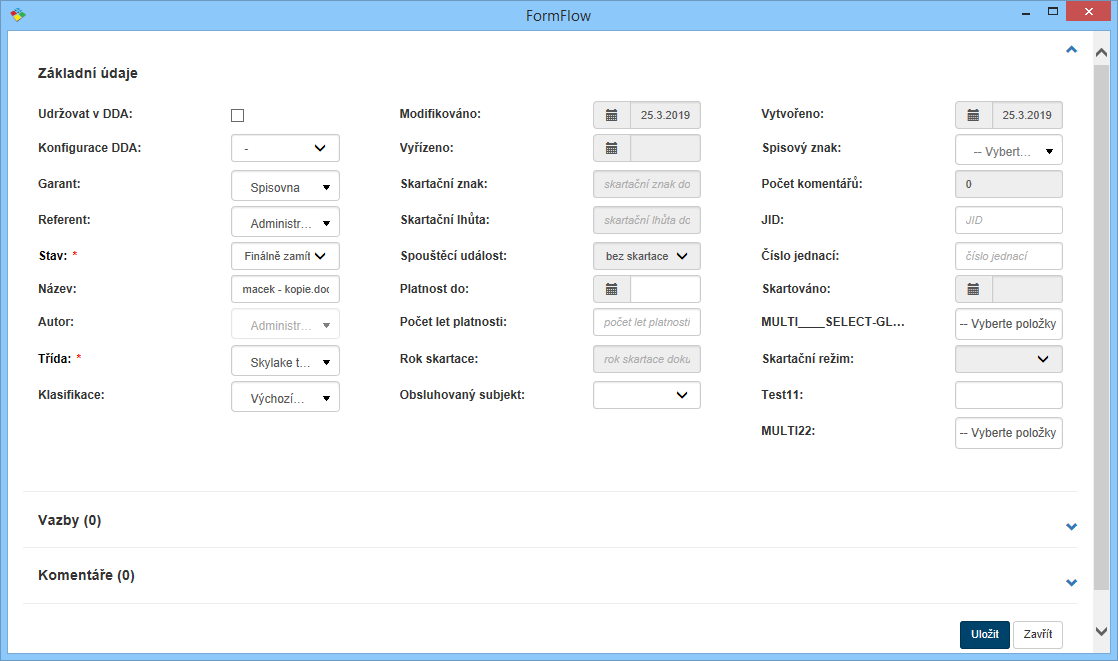The image size is (1118, 661).
Task: Open the Konfigurace DDA dropdown
Action: [x=285, y=149]
